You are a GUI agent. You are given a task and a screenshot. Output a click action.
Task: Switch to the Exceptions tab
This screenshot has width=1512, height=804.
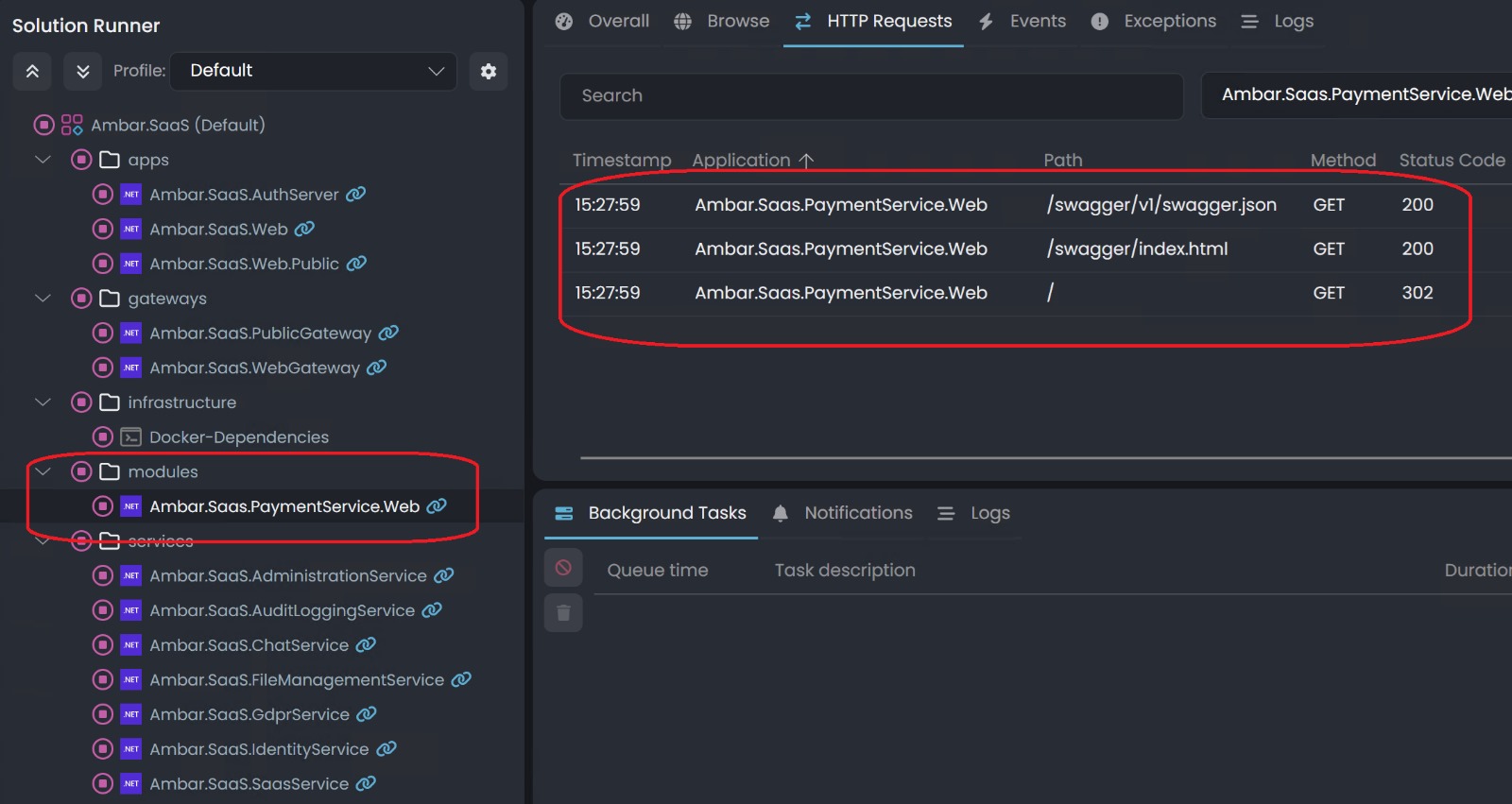click(x=1153, y=22)
